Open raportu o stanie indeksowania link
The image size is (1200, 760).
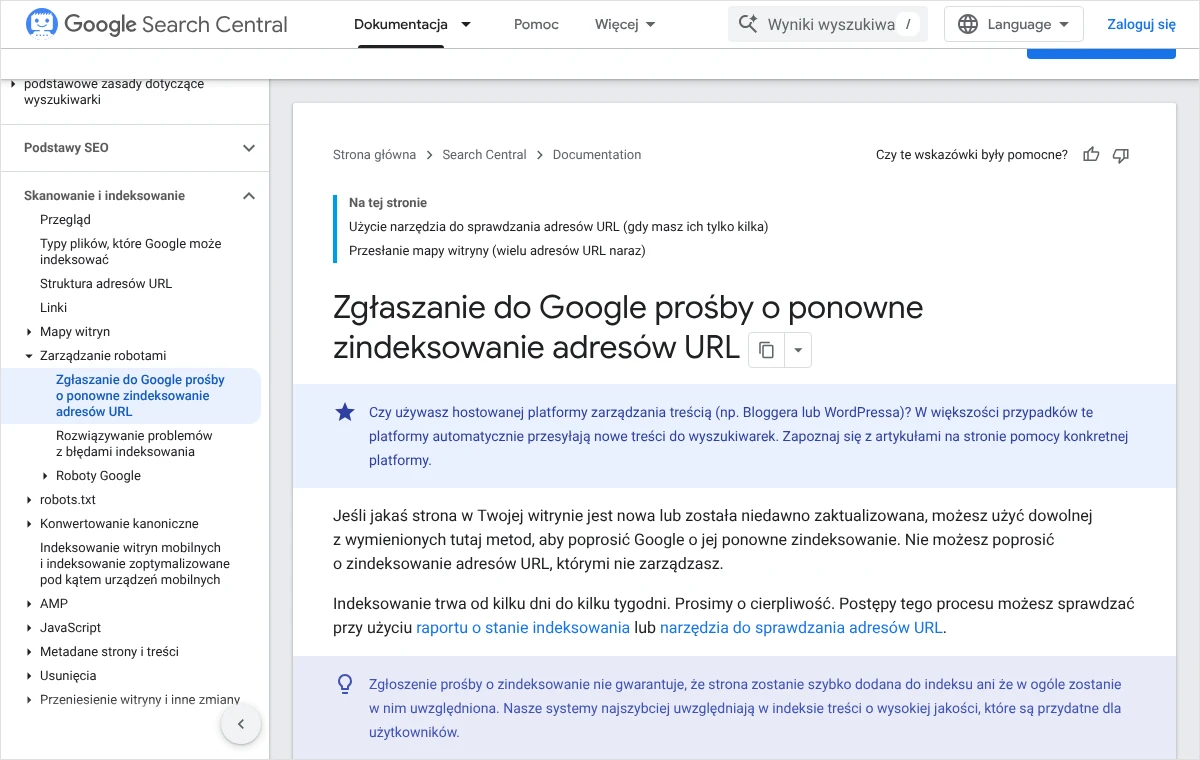pos(523,628)
